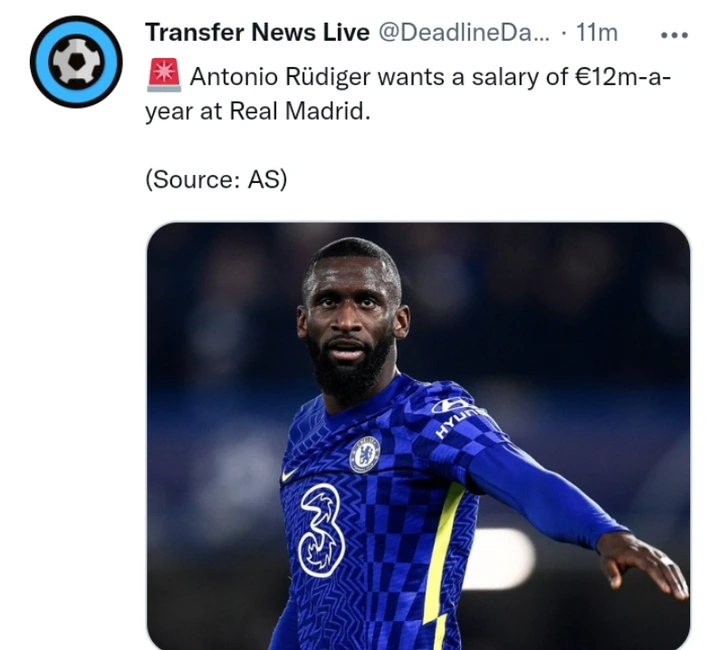Click the €12m-a- salary text
720x650 pixels.
tap(623, 77)
